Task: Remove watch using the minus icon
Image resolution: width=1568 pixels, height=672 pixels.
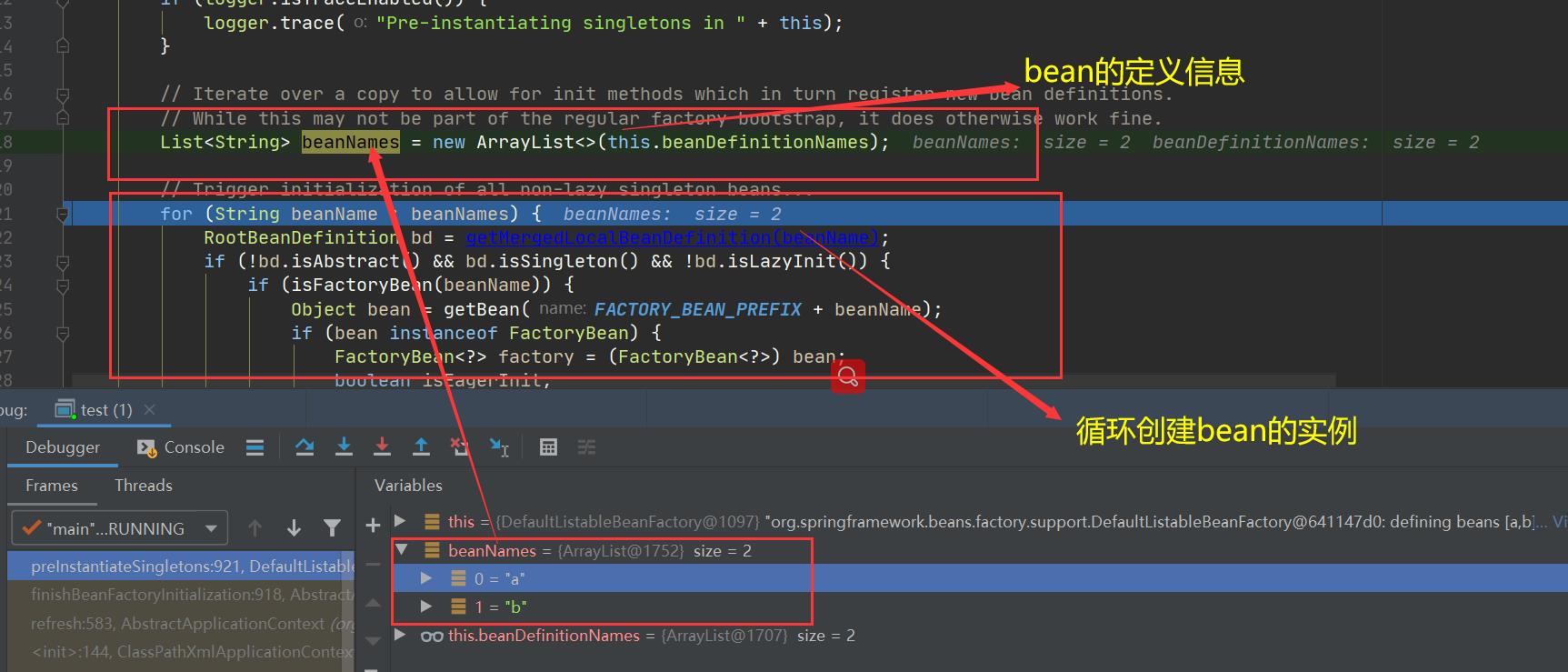Action: tap(373, 565)
